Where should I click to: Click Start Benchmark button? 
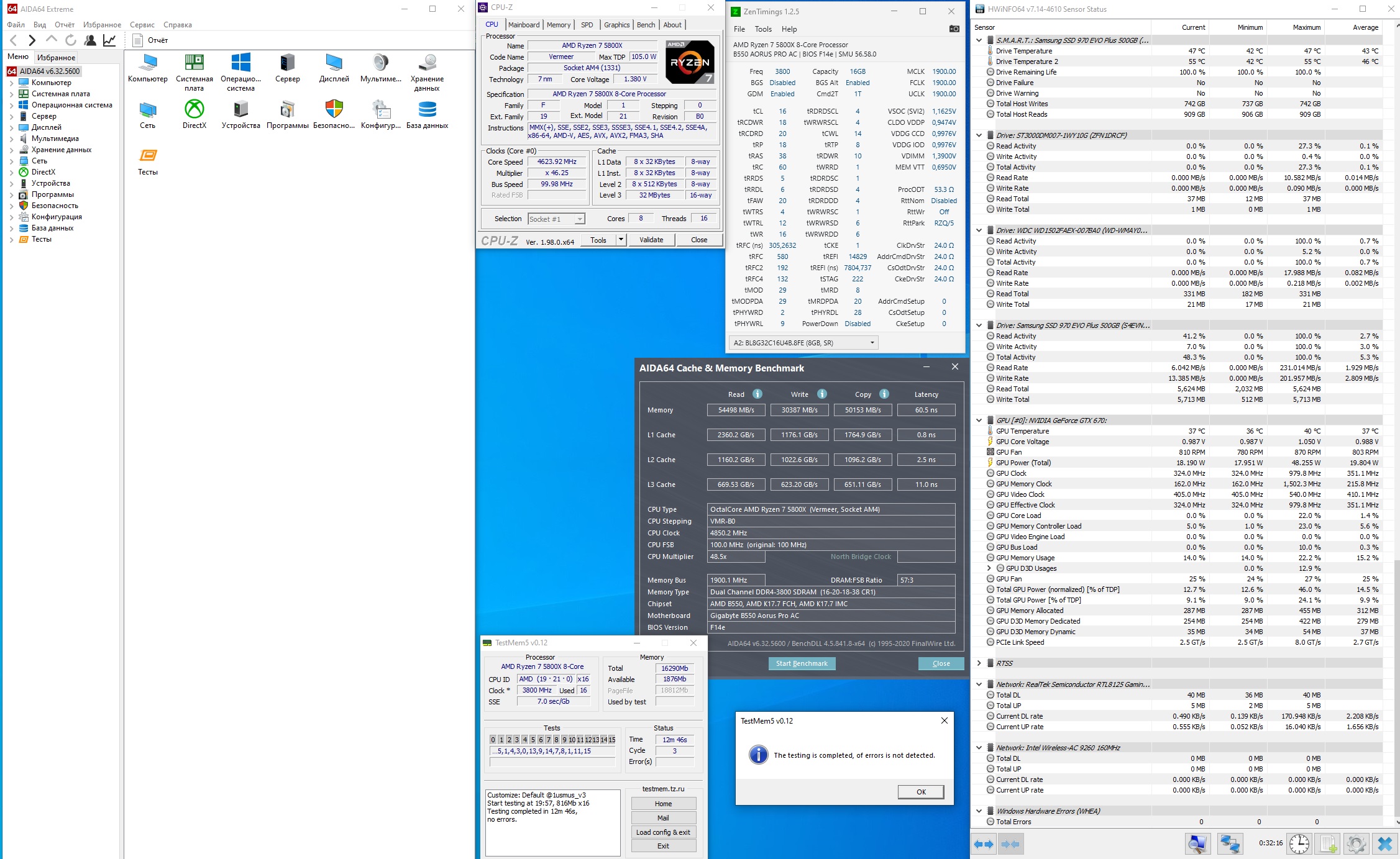(801, 663)
